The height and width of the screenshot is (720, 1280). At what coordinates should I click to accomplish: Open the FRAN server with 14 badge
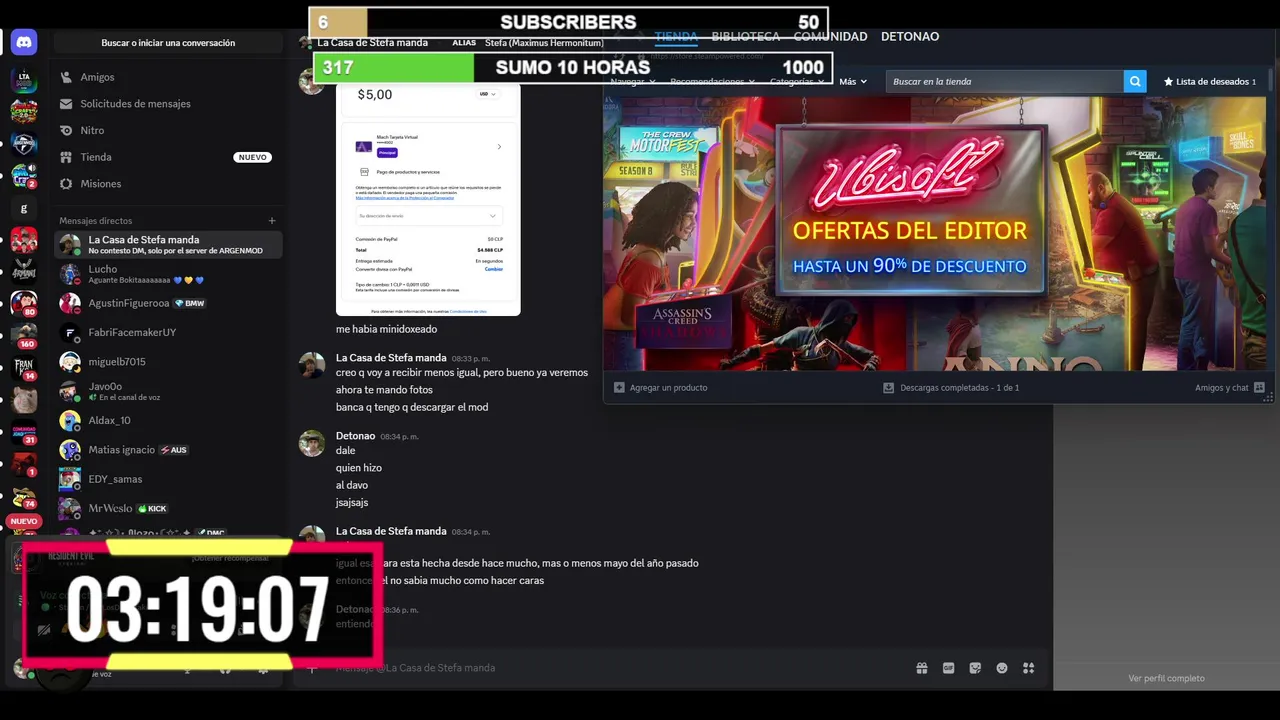pyautogui.click(x=24, y=367)
